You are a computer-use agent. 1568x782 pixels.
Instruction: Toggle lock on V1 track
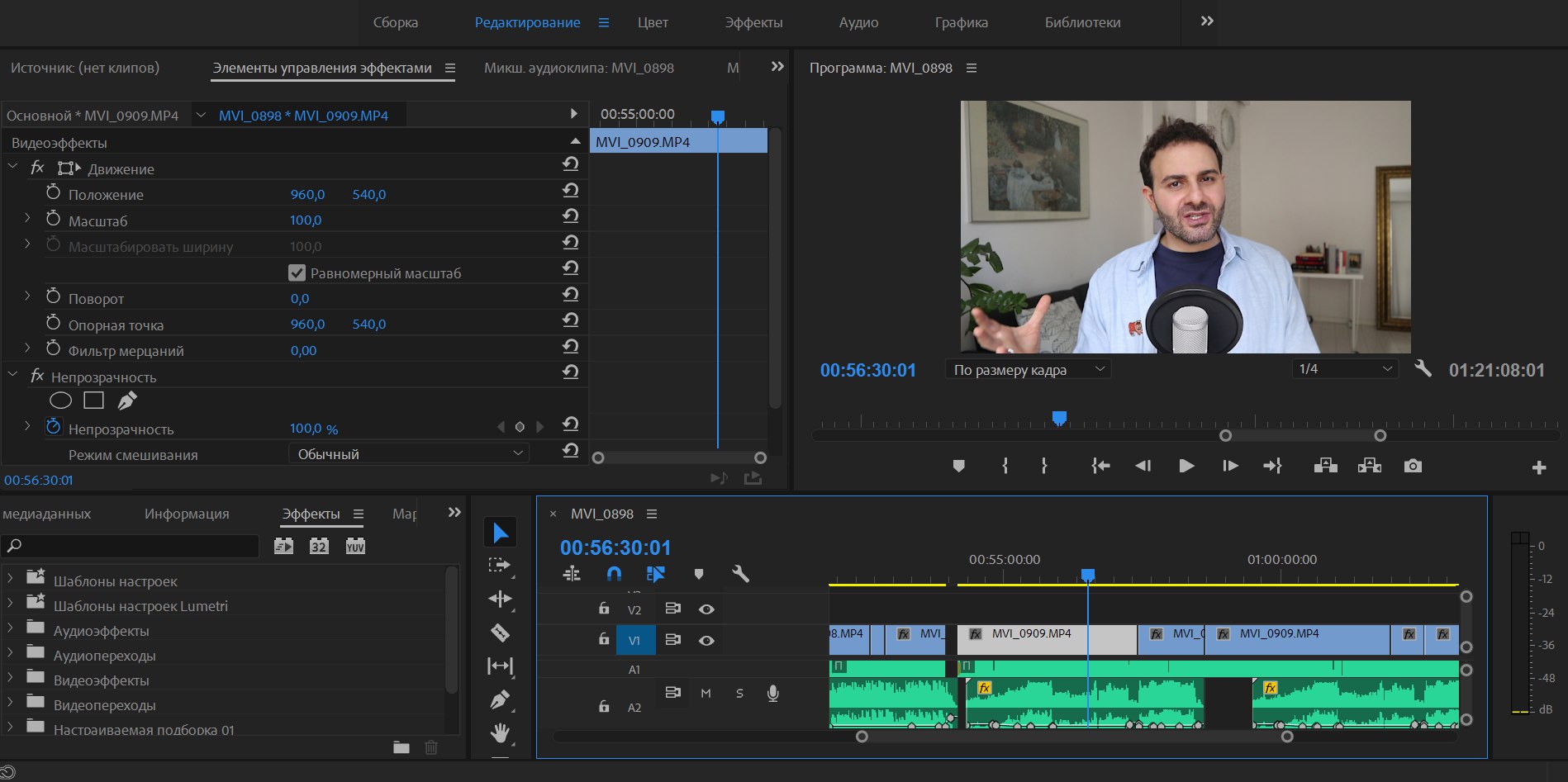pos(604,639)
